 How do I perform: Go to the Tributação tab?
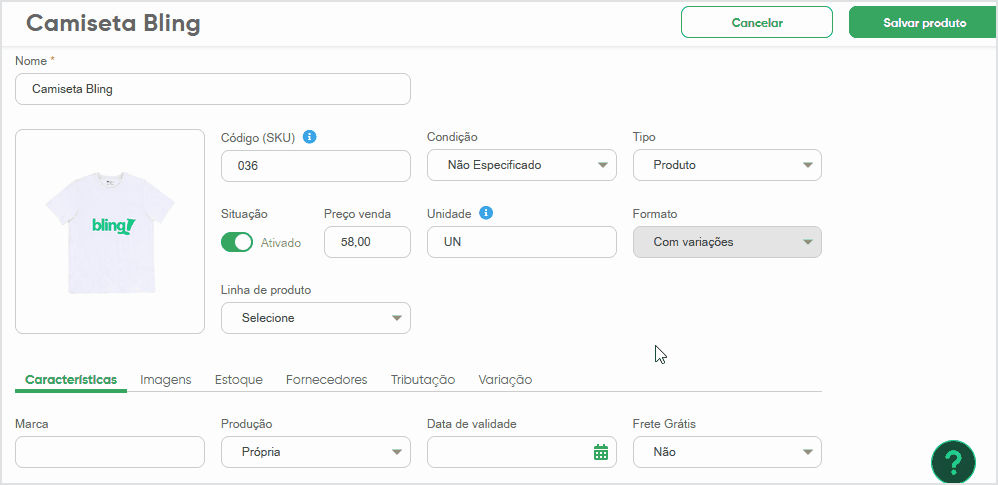(423, 380)
